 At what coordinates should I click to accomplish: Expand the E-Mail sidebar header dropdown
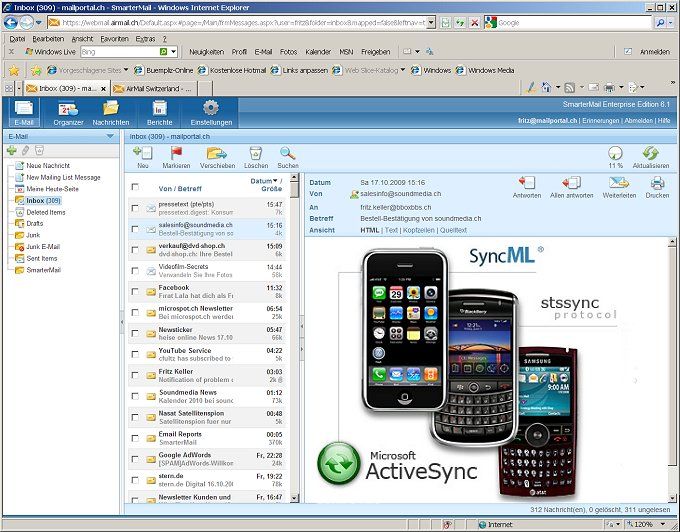(x=110, y=136)
